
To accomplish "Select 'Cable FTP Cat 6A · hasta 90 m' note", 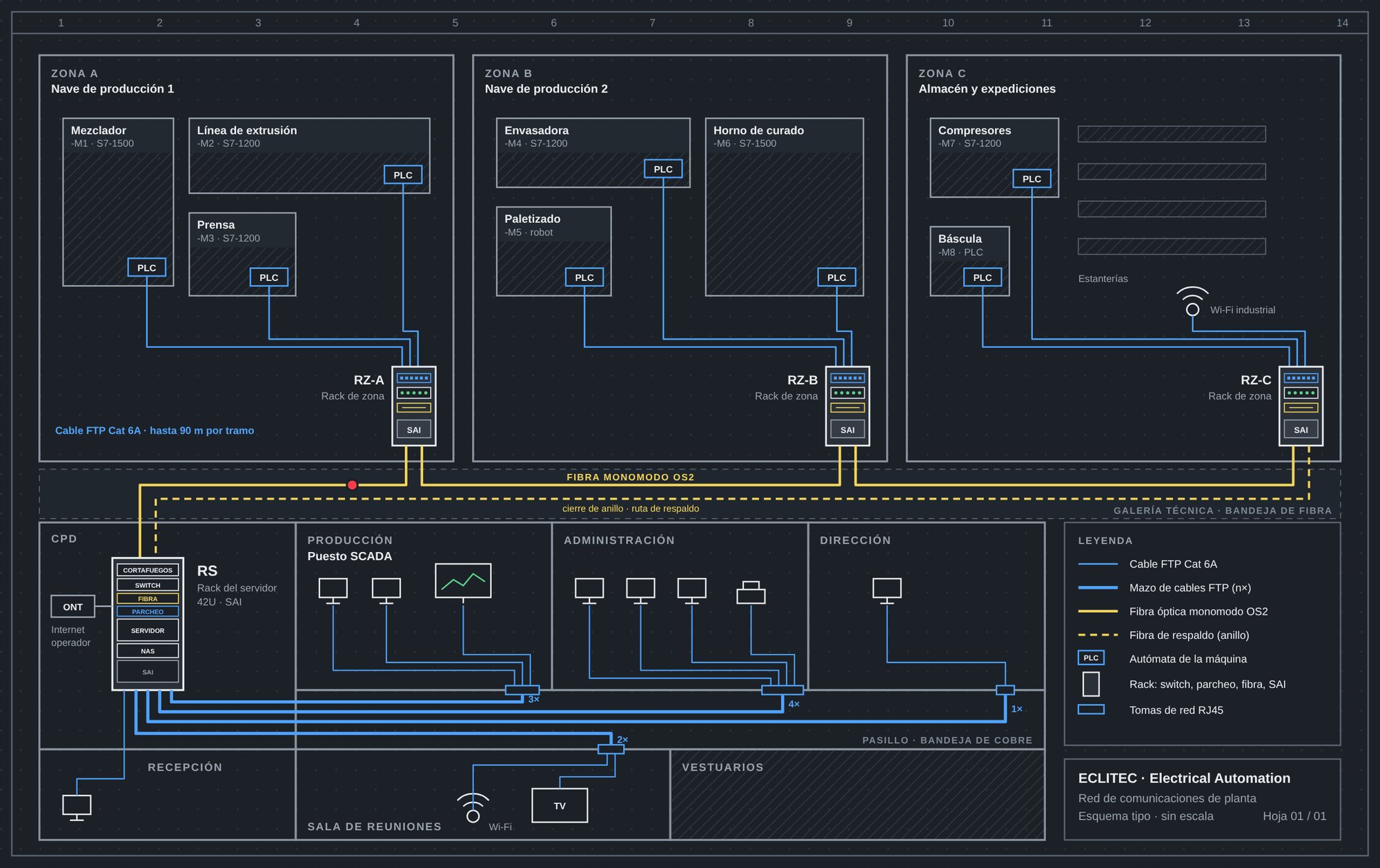I will (x=155, y=431).
